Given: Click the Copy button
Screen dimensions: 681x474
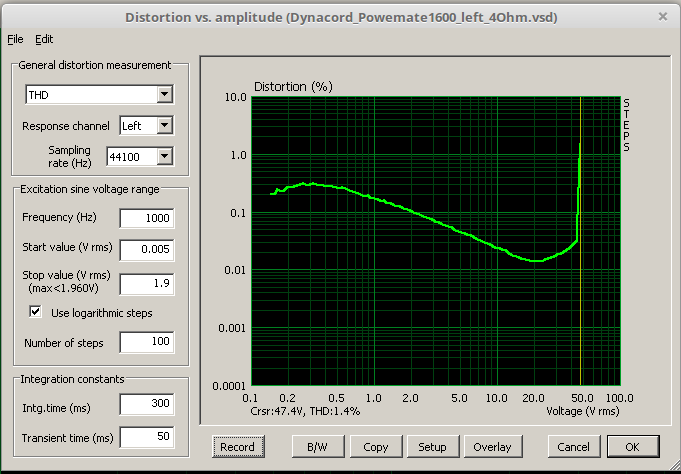Looking at the screenshot, I should coord(376,447).
